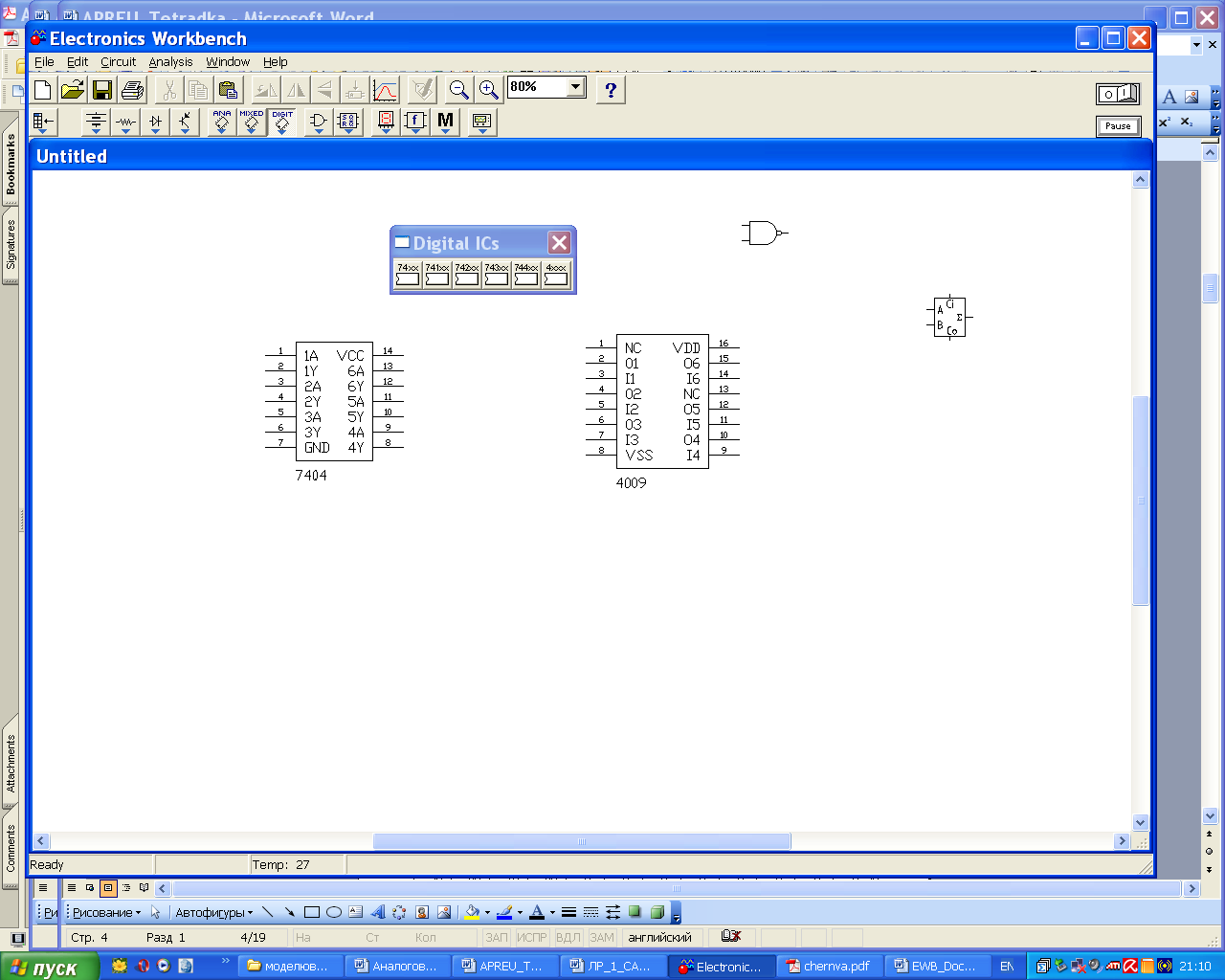Select the 741xx chip family
This screenshot has width=1225, height=980.
(437, 275)
